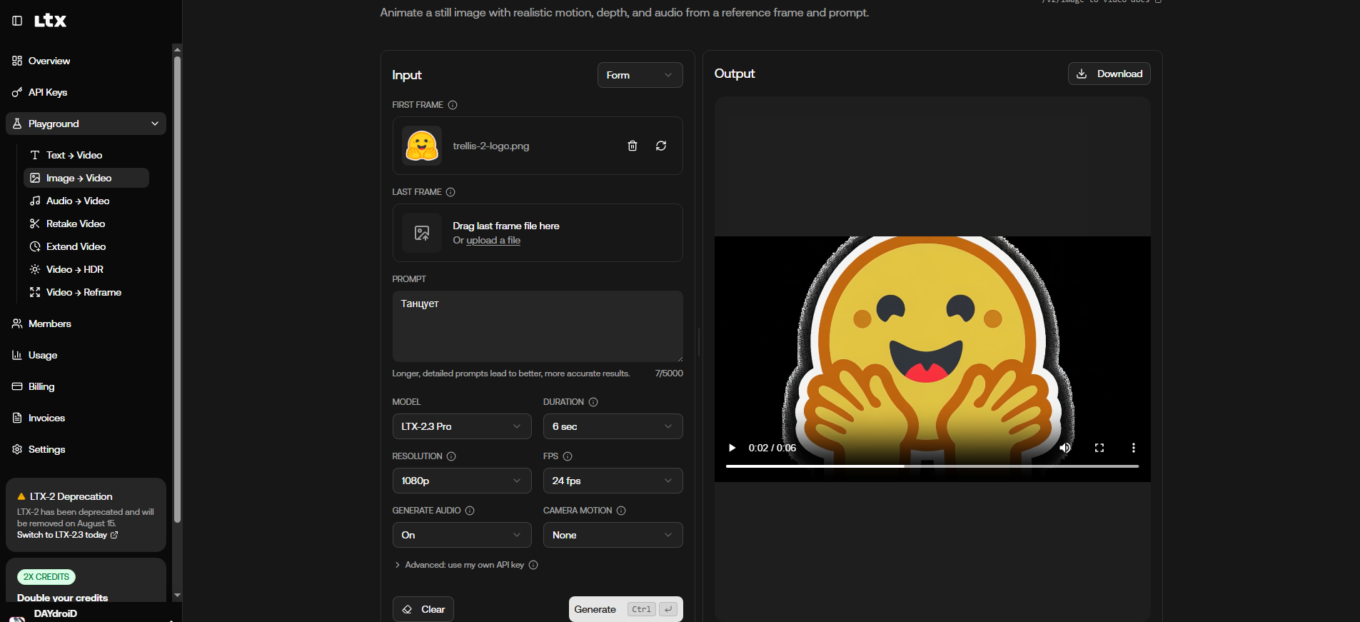The image size is (1360, 622).
Task: Collapse the sidebar with the panel icon
Action: pos(17,21)
